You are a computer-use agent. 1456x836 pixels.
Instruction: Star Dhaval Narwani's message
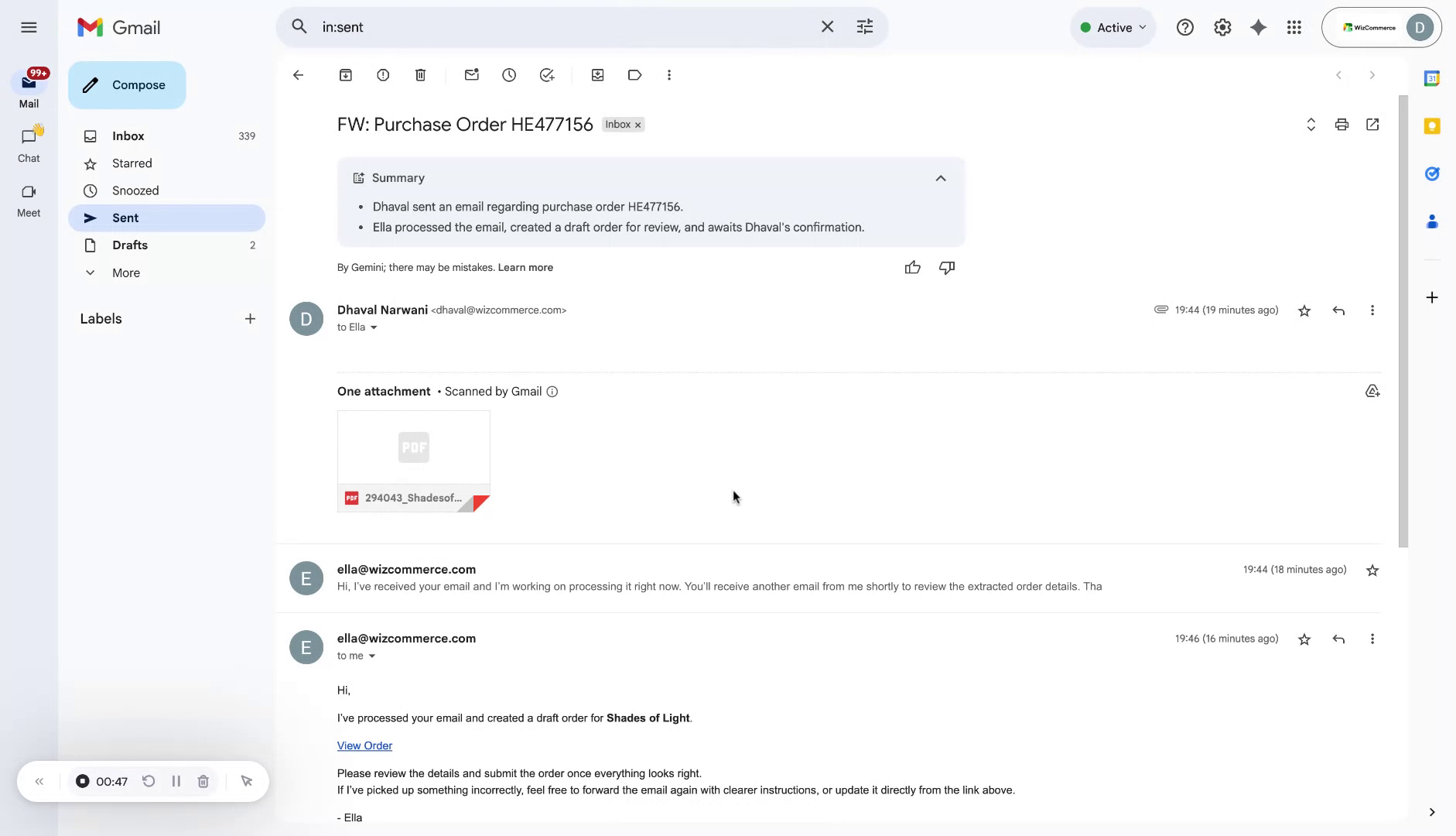pyautogui.click(x=1304, y=310)
